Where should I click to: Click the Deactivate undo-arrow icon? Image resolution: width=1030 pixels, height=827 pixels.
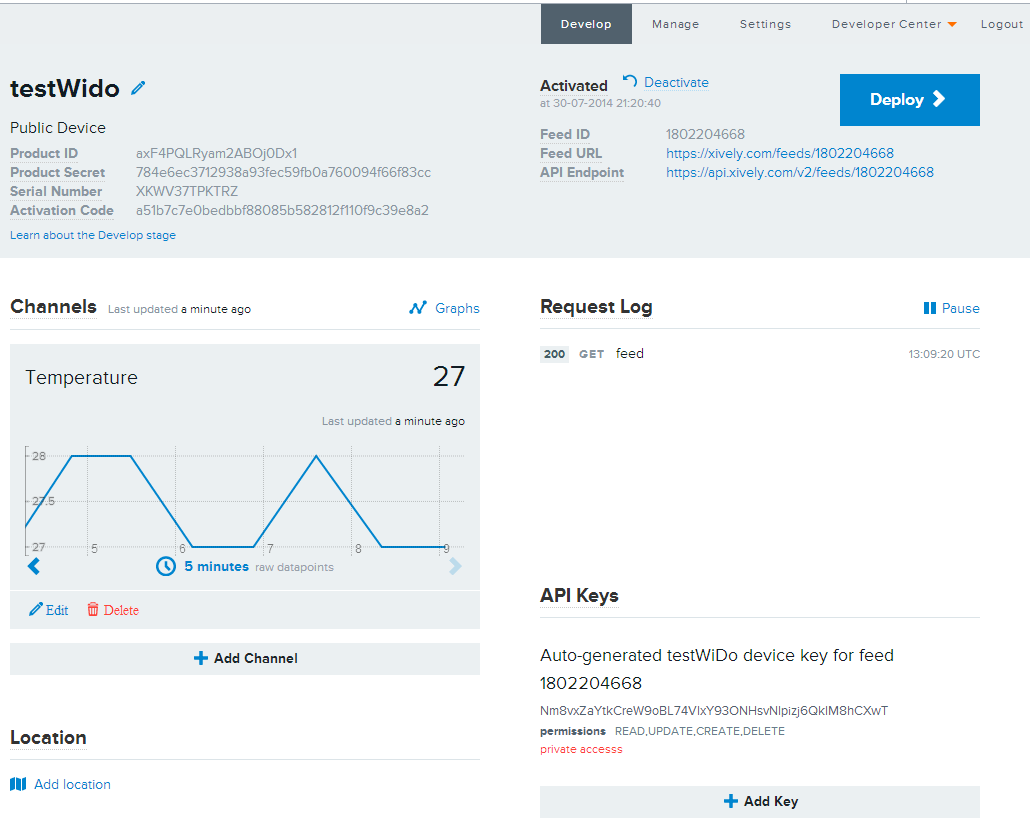629,81
